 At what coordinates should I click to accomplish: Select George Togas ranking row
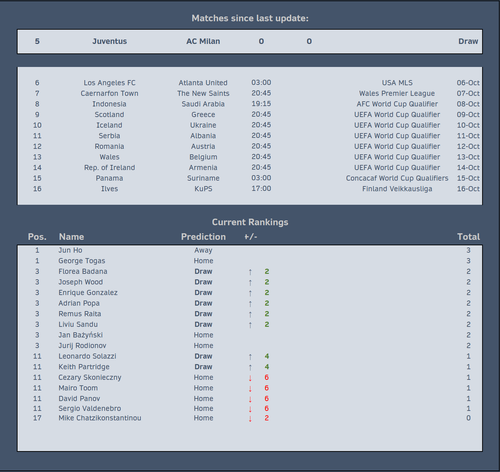point(250,261)
